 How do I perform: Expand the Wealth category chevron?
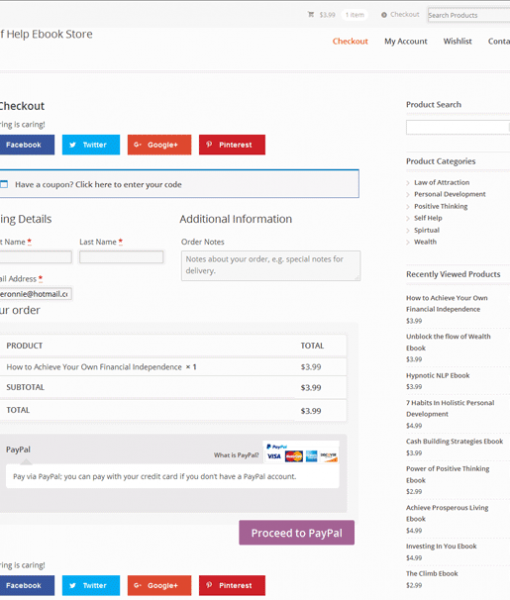408,242
